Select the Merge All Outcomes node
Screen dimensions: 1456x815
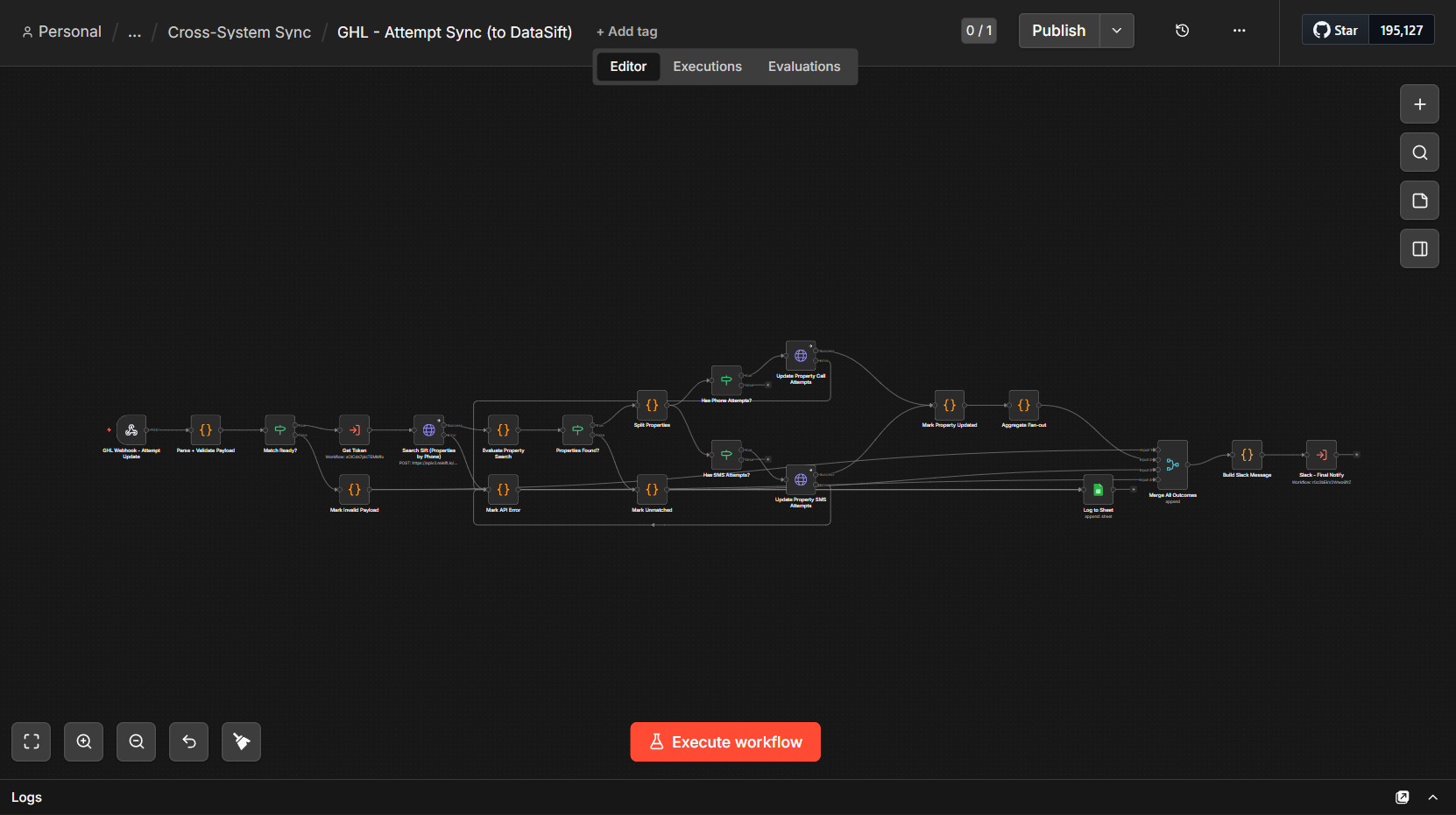tap(1173, 464)
